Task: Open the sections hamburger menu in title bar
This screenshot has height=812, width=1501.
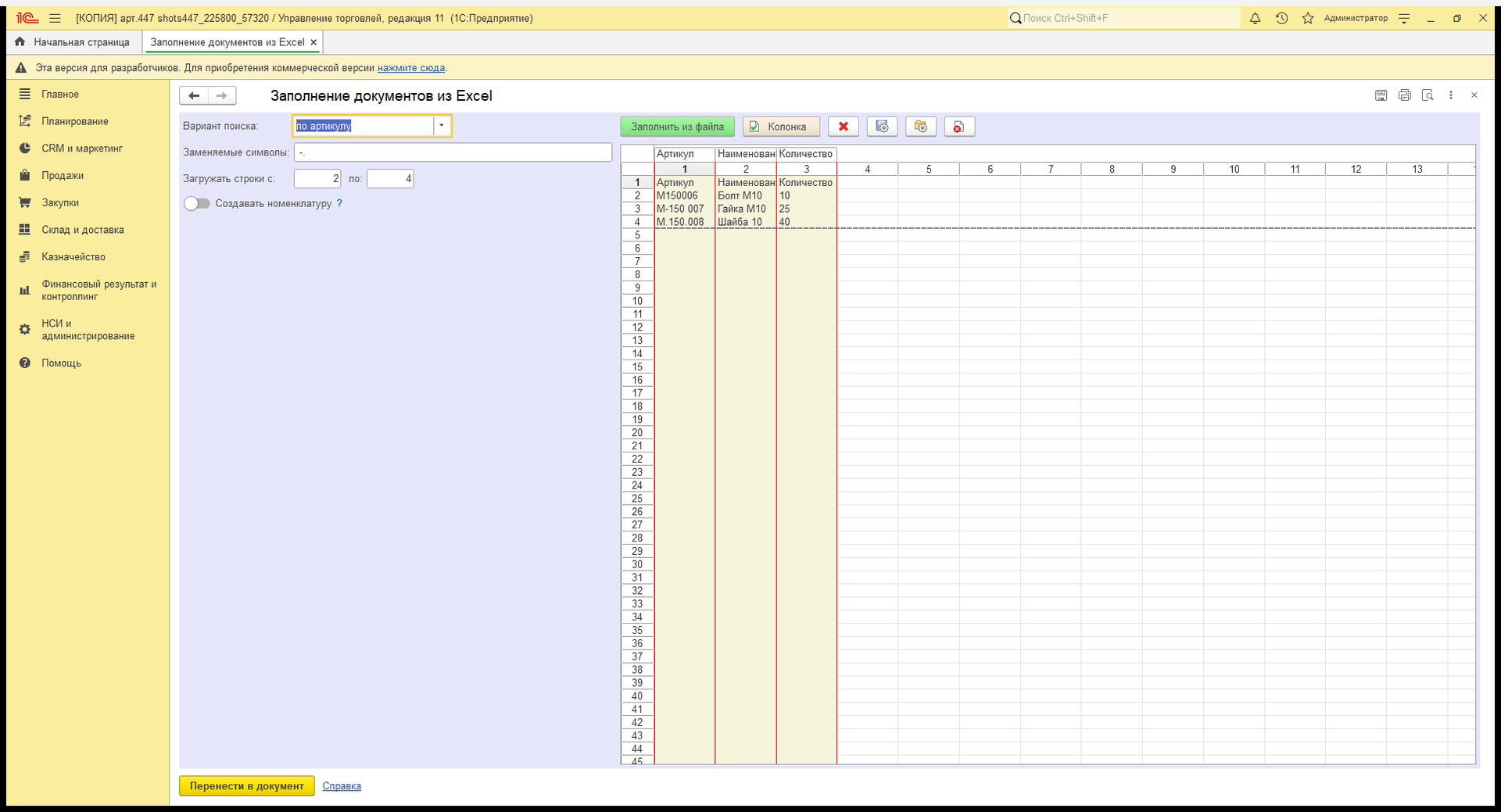Action: pos(55,18)
